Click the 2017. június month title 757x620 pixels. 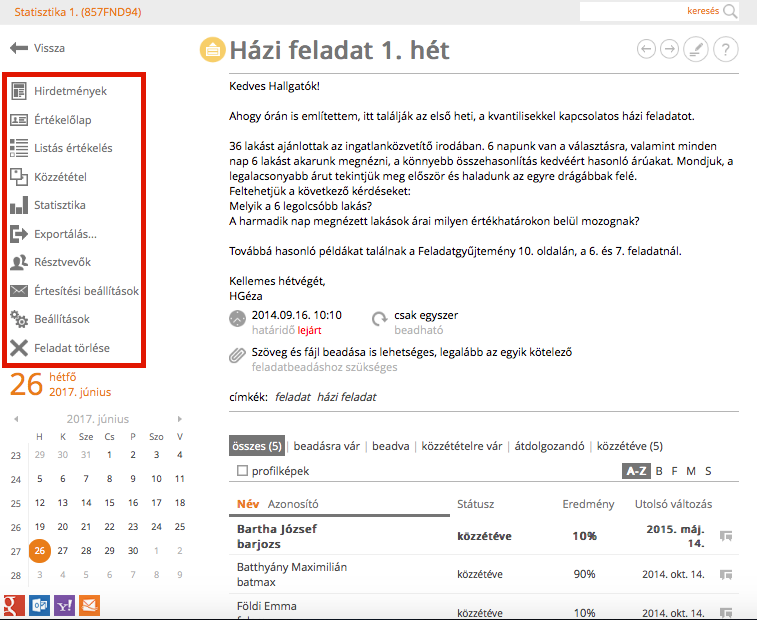click(x=98, y=419)
